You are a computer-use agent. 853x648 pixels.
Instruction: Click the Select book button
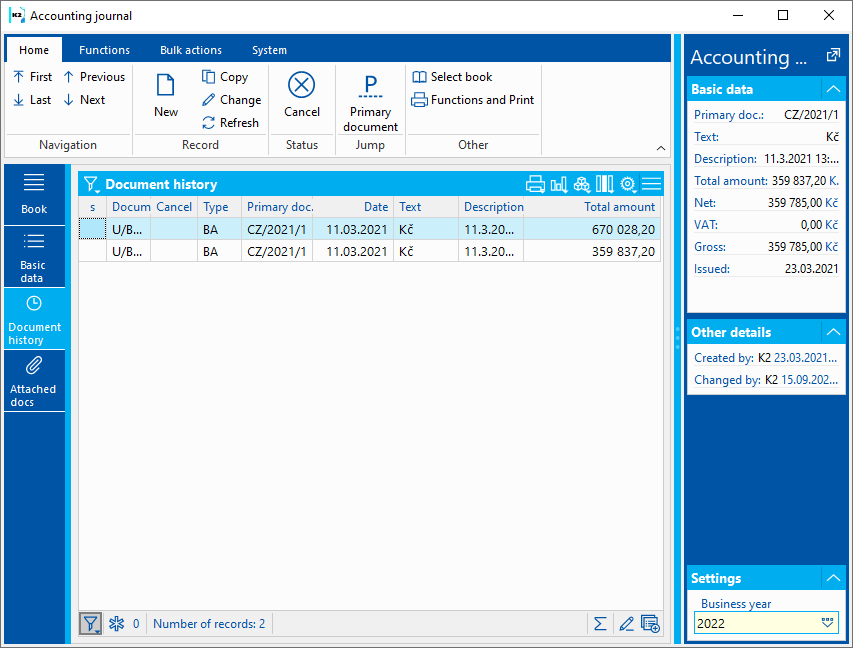click(452, 77)
